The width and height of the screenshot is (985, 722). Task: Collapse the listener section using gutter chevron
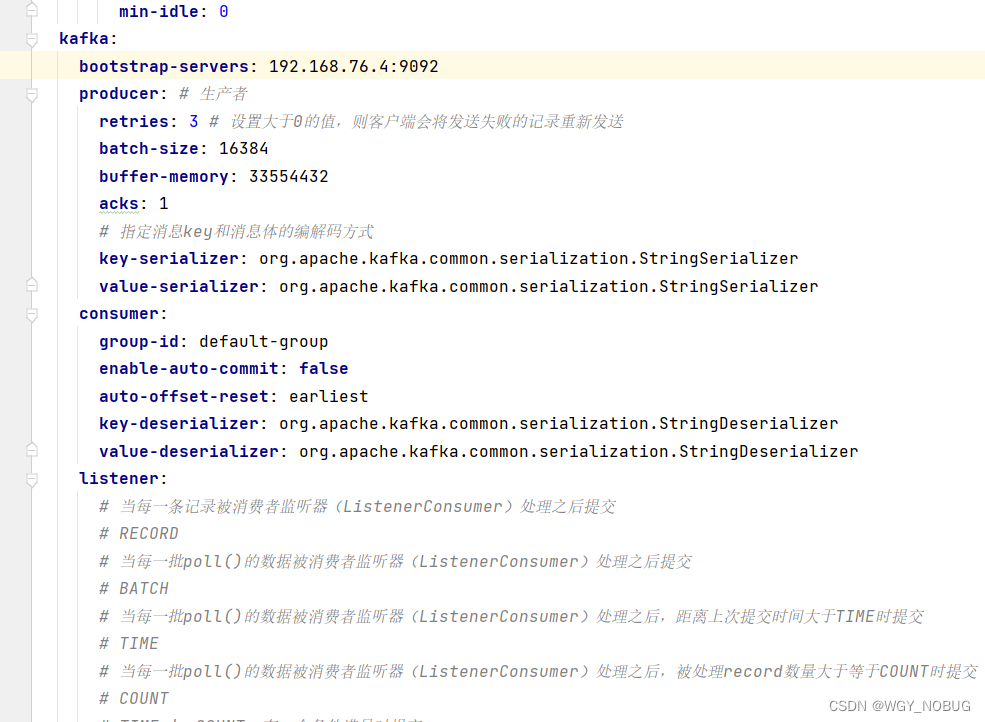pyautogui.click(x=32, y=478)
